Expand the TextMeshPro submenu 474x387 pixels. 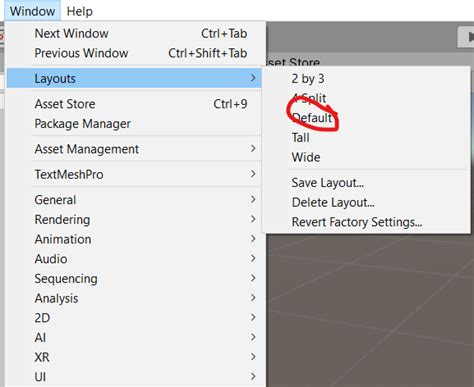(133, 174)
